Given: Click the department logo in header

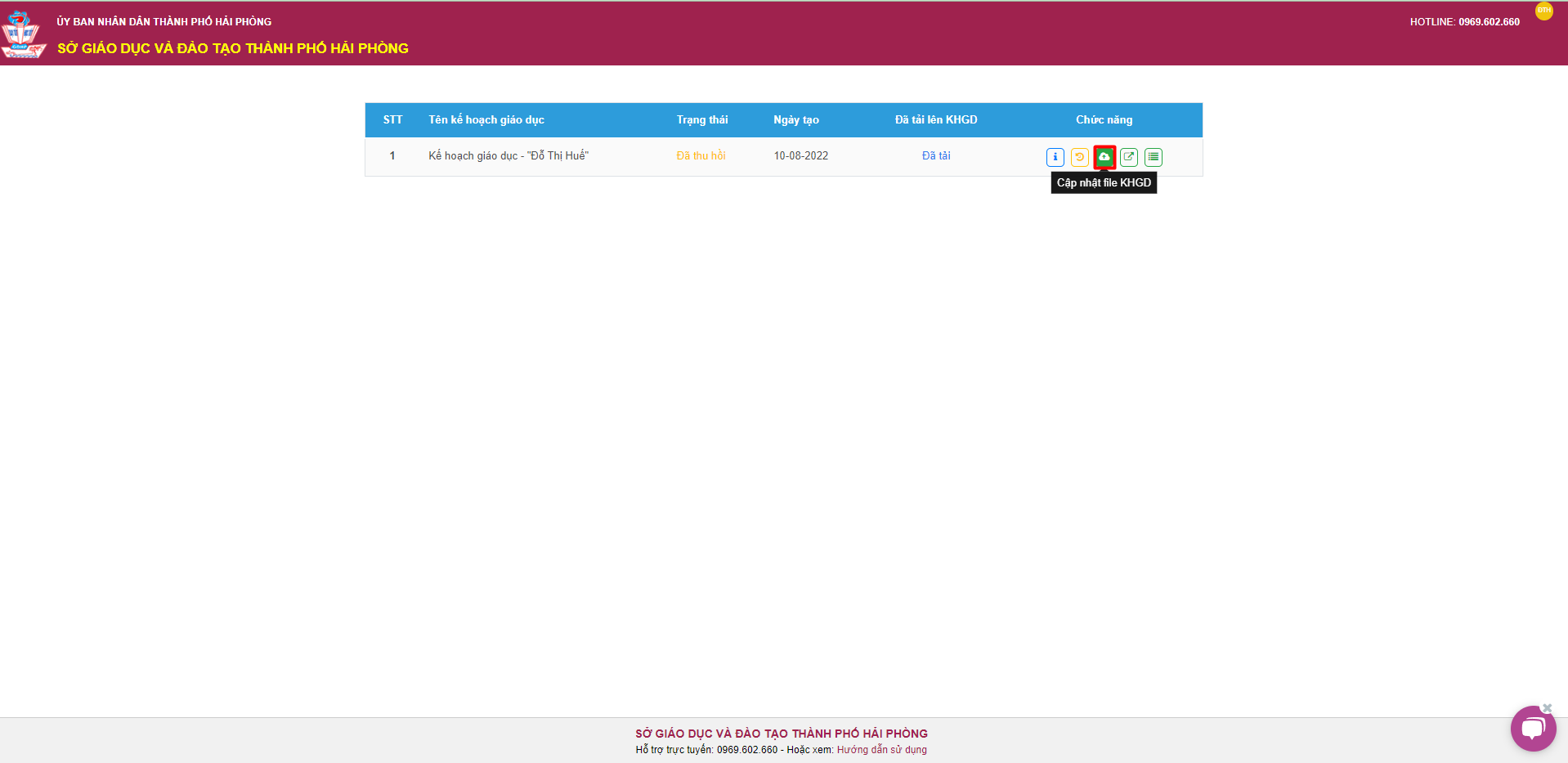Looking at the screenshot, I should pos(22,35).
